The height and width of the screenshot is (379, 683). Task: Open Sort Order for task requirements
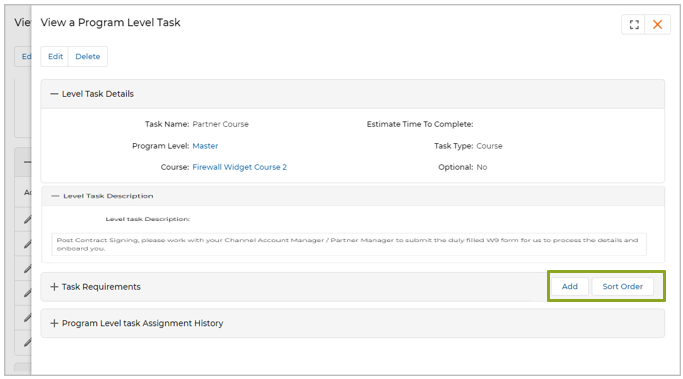(622, 287)
